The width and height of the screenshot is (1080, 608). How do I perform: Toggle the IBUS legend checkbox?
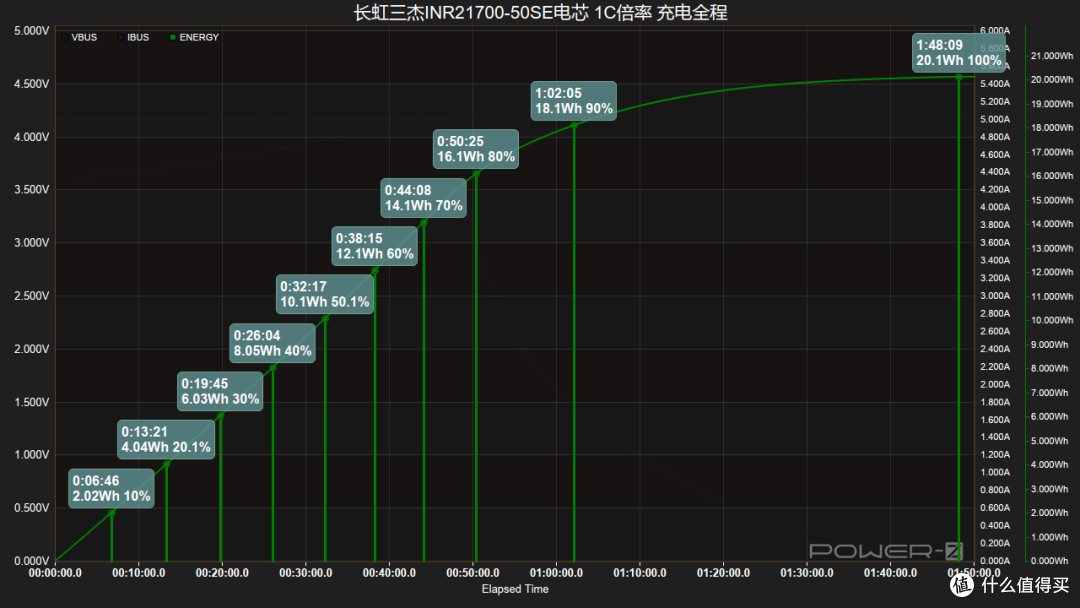click(x=120, y=37)
